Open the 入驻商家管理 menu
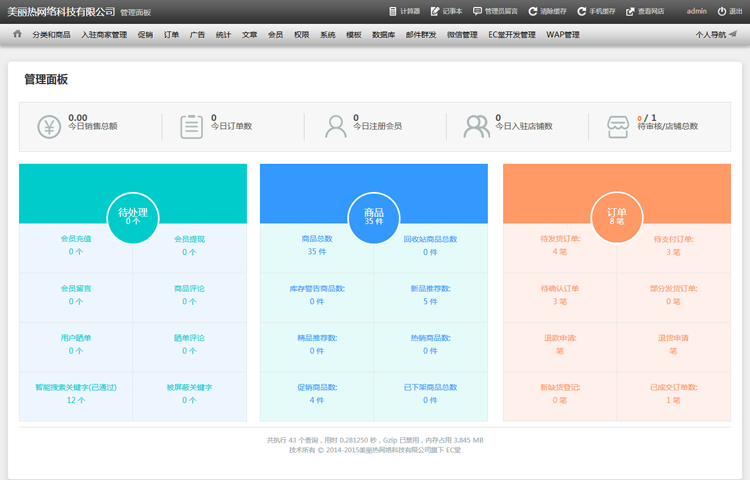This screenshot has width=750, height=480. click(104, 34)
